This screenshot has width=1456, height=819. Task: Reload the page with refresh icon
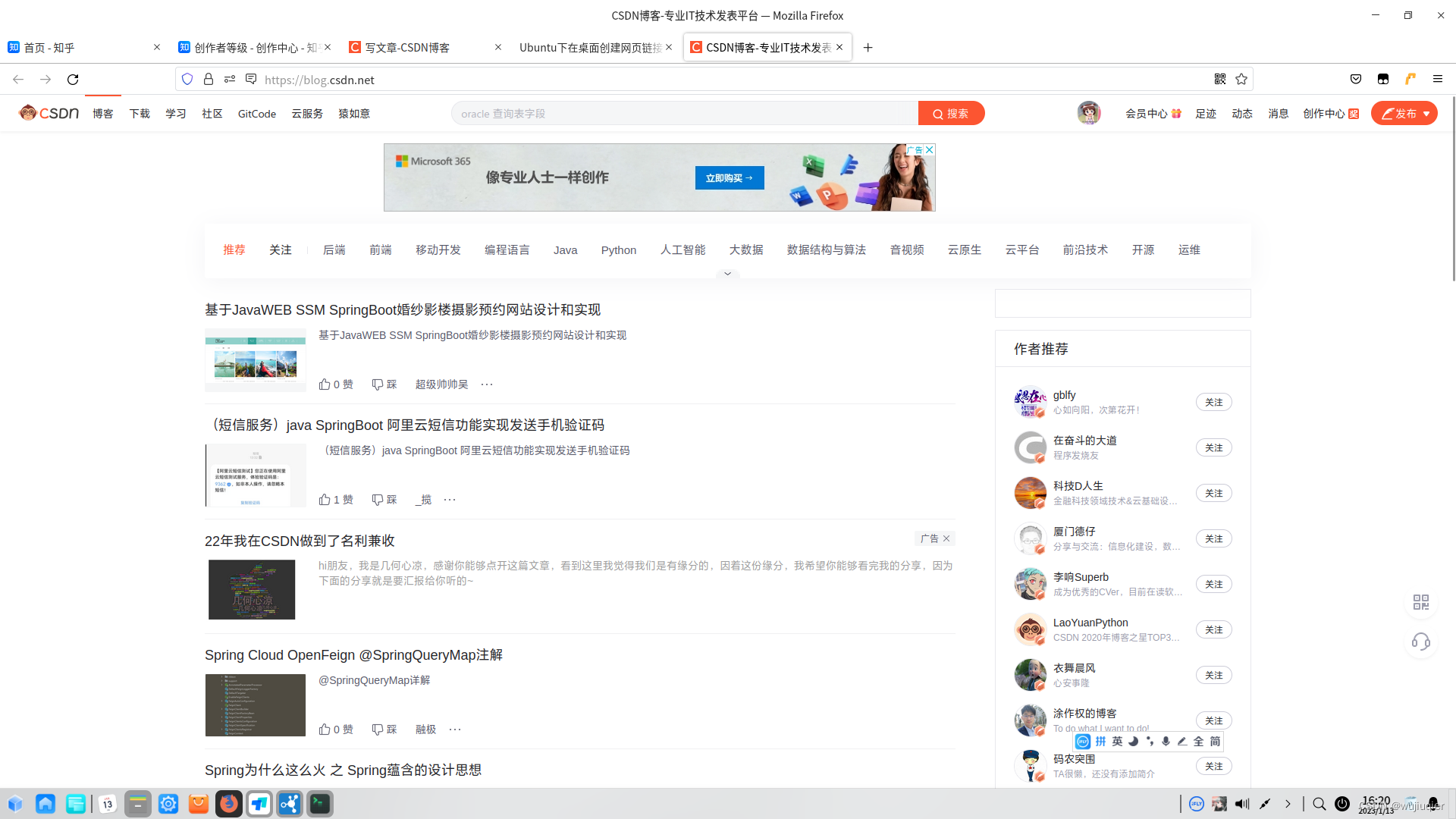click(73, 79)
